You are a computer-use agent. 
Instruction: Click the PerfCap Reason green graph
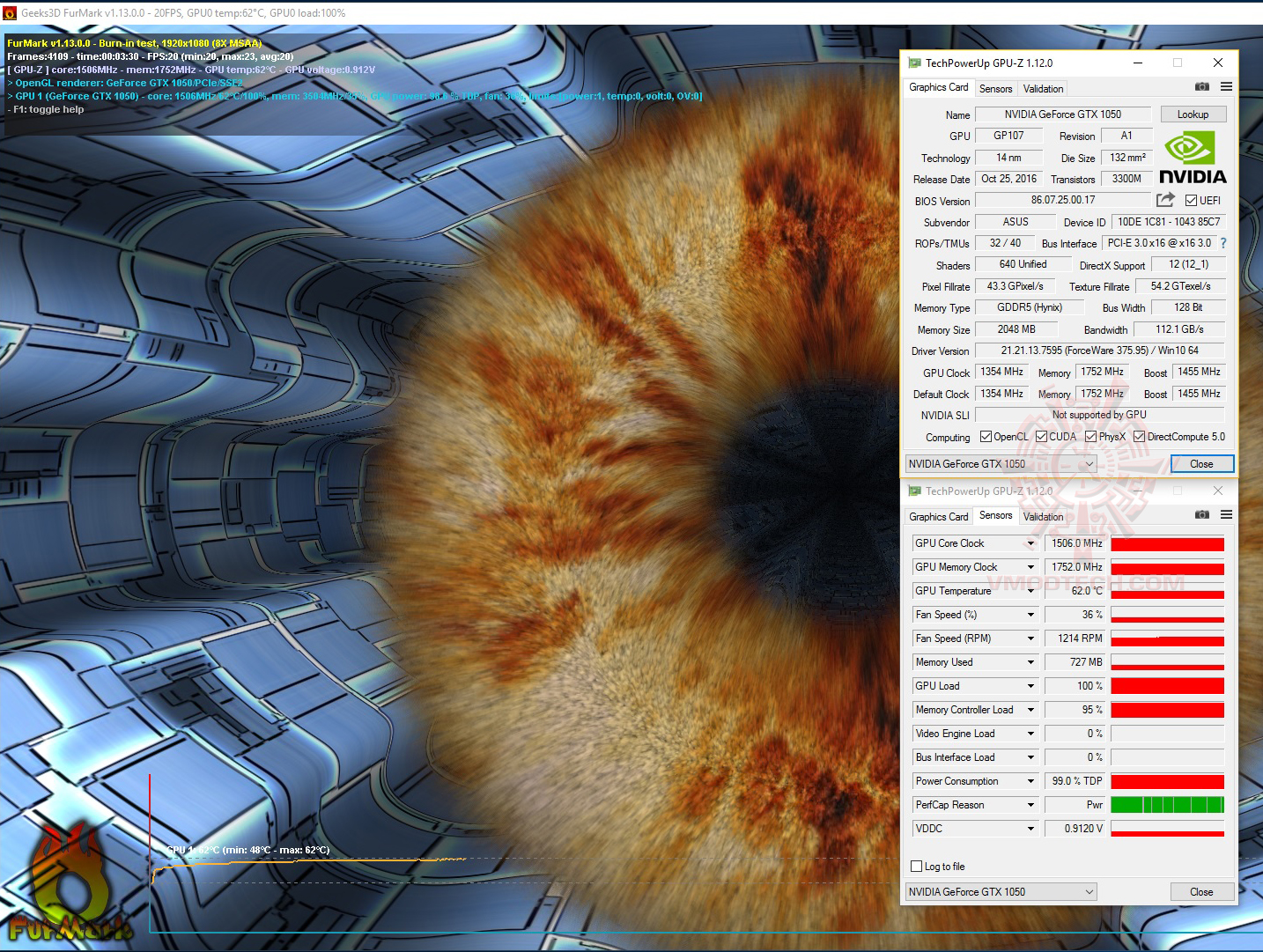[1168, 805]
